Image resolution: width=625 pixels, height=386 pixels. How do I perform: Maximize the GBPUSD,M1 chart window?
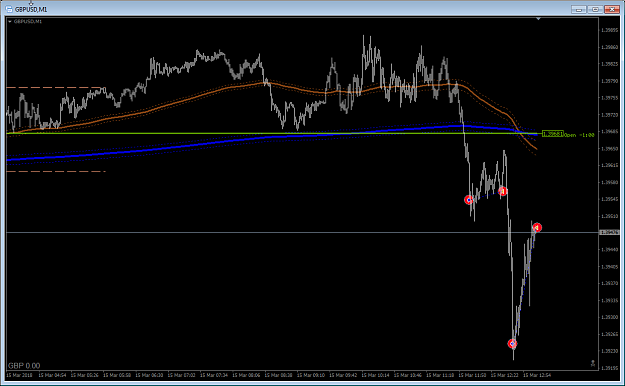[595, 9]
